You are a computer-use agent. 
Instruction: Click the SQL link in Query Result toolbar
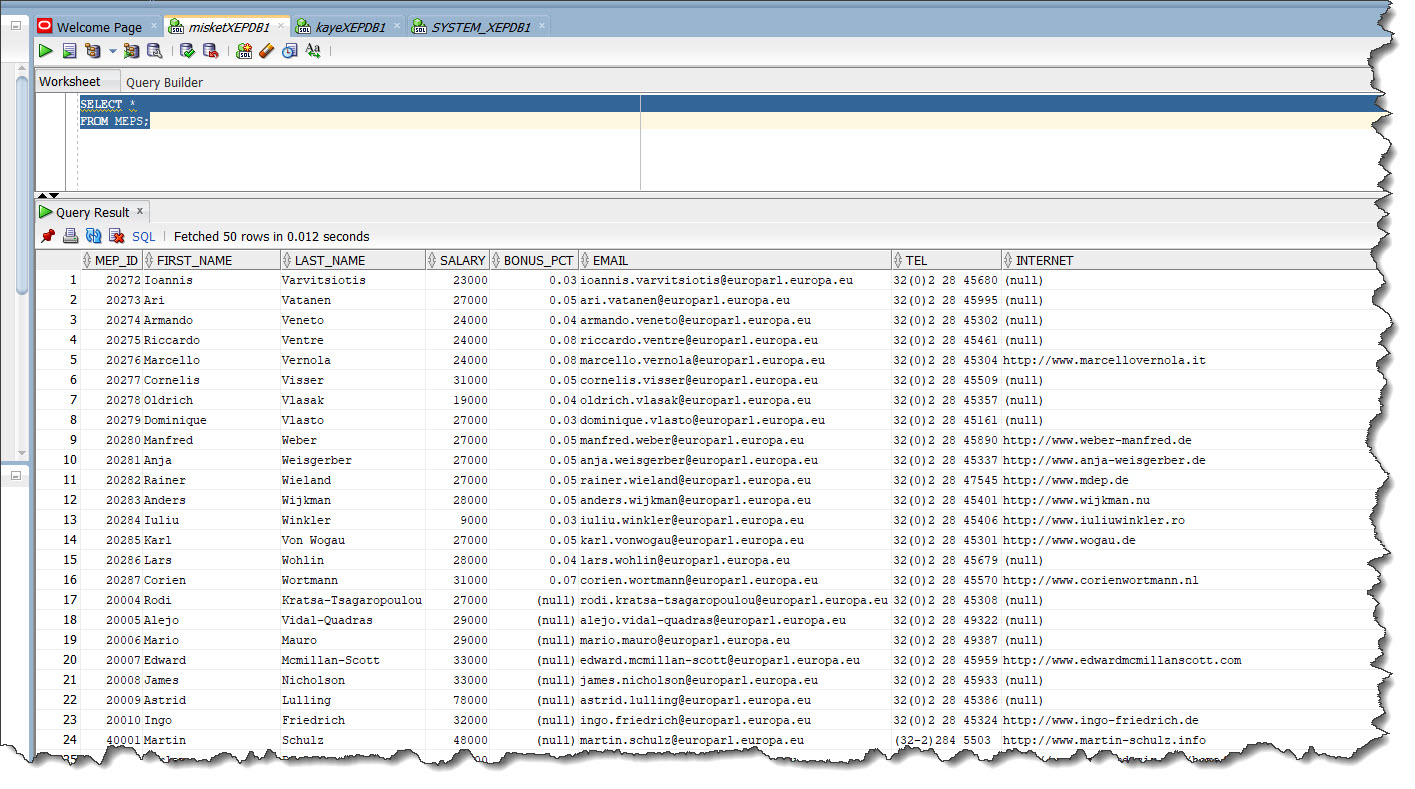pyautogui.click(x=144, y=237)
